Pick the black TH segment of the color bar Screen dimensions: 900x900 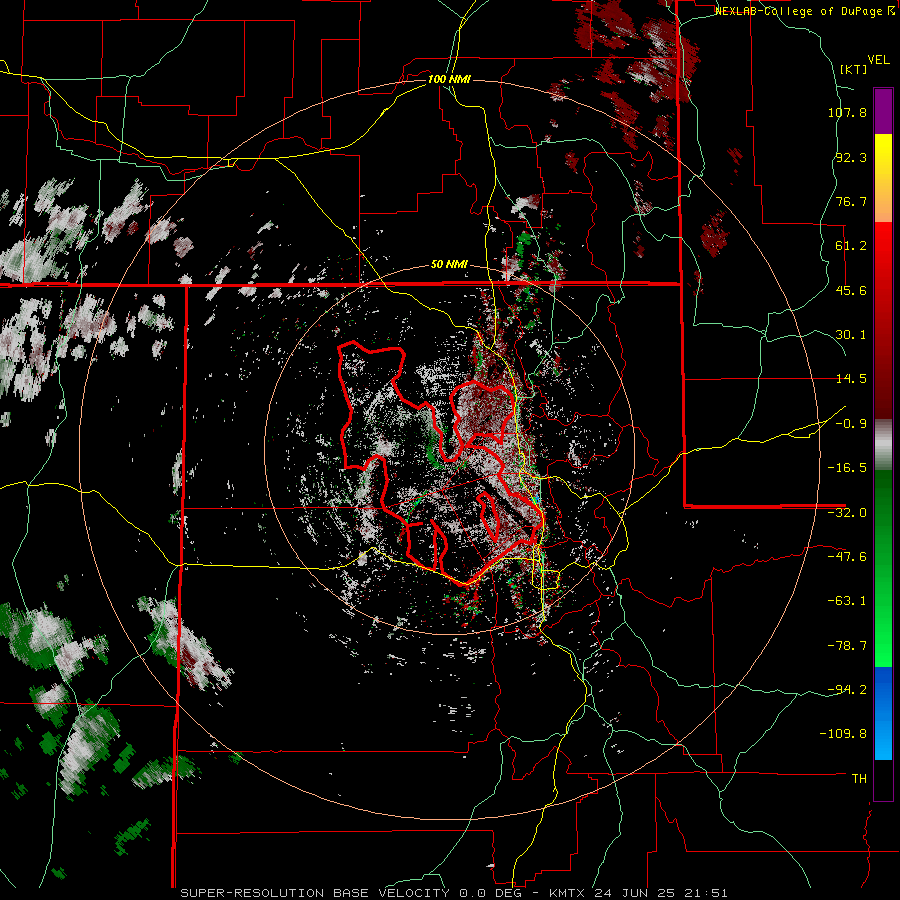point(883,779)
